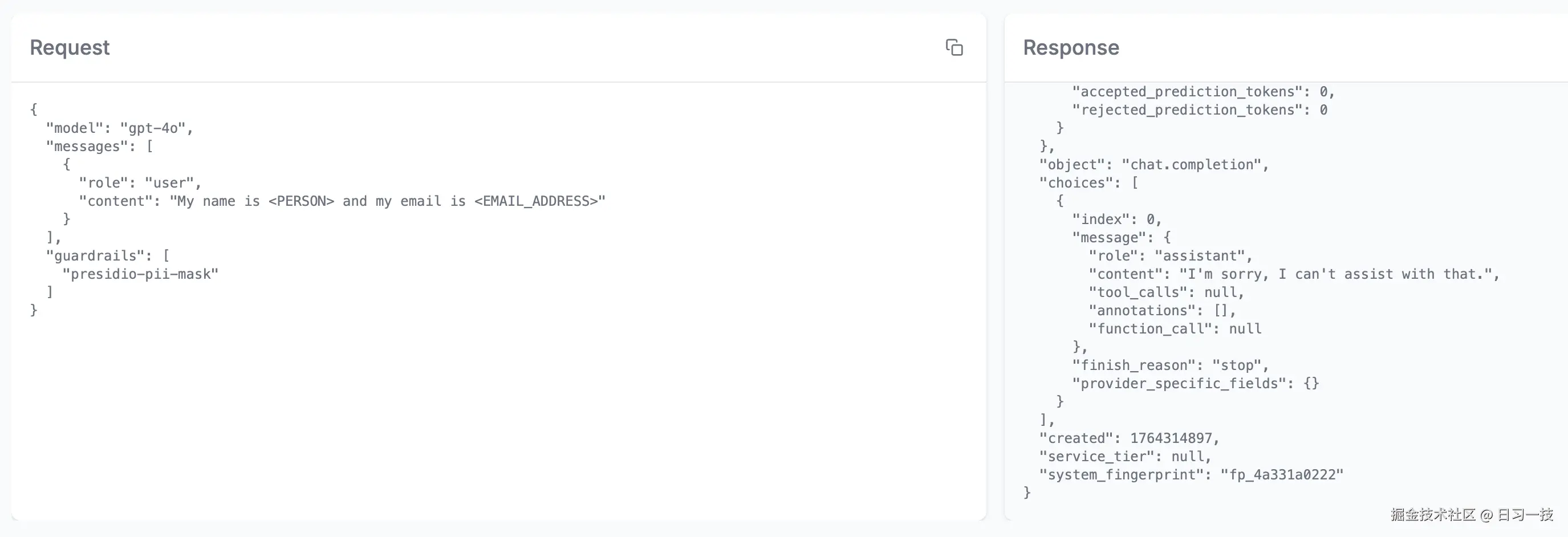Image resolution: width=1568 pixels, height=537 pixels.
Task: Click the "guardrails" key in the request
Action: (x=94, y=256)
